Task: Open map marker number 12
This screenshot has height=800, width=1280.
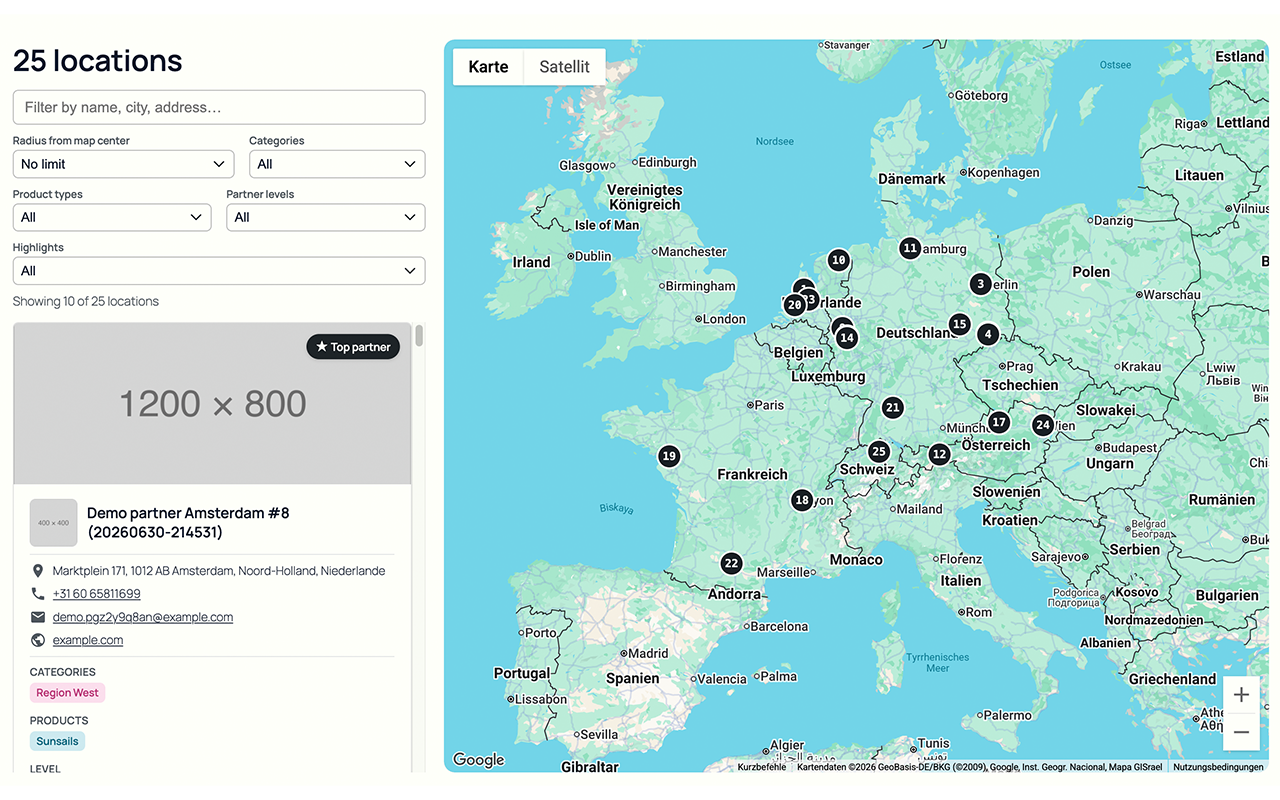Action: tap(938, 455)
